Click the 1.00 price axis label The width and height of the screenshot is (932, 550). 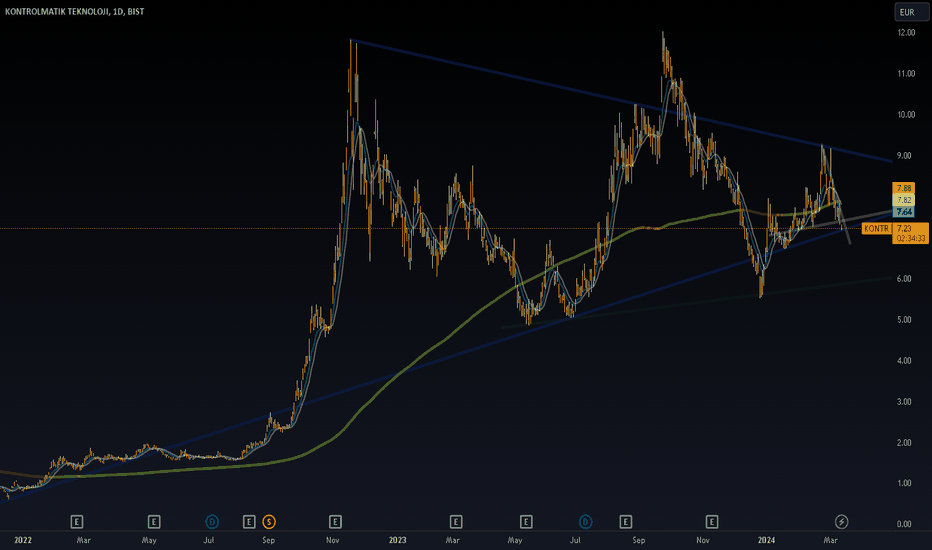tap(904, 483)
